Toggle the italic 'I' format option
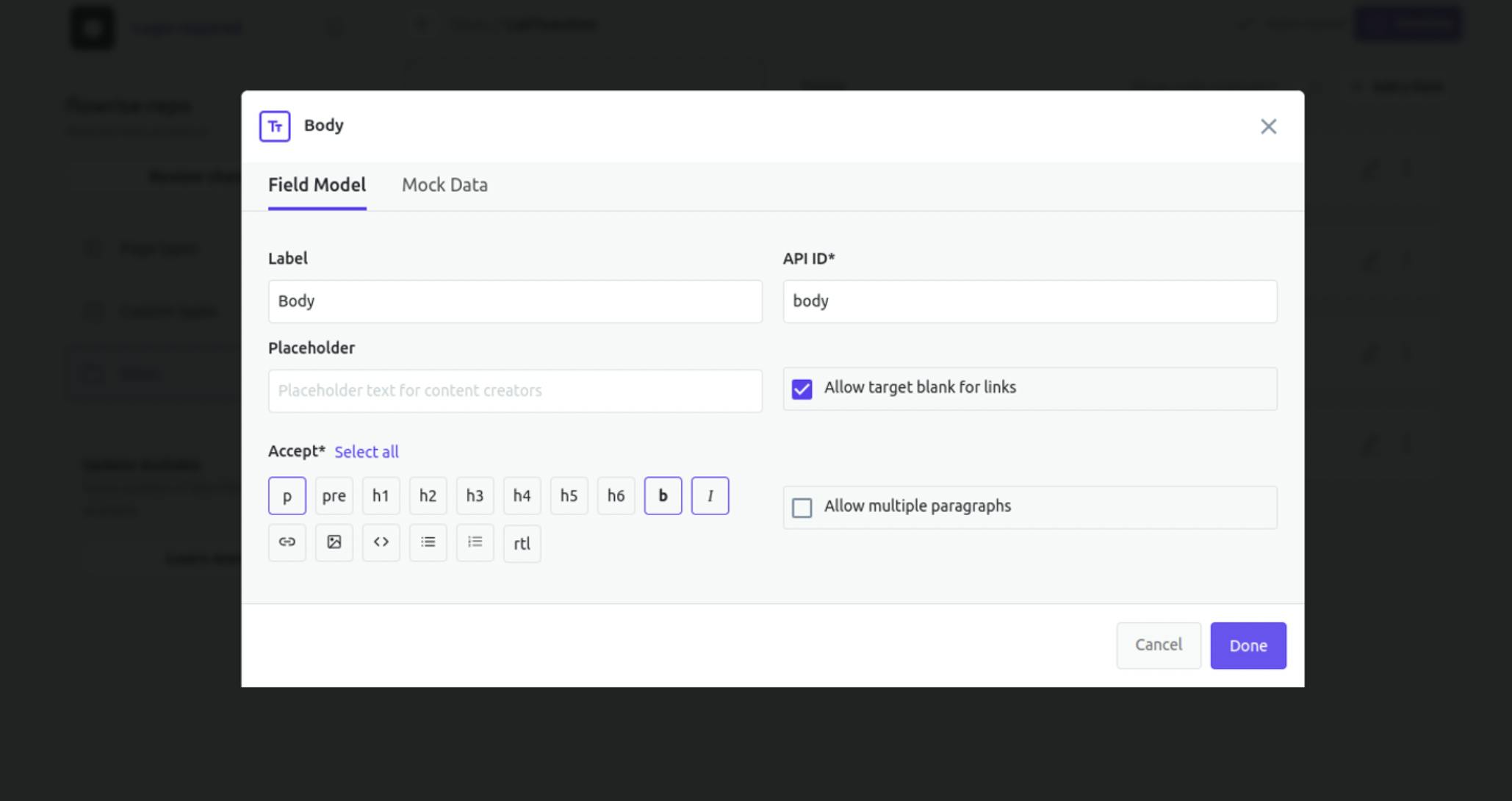This screenshot has height=801, width=1512. (710, 496)
